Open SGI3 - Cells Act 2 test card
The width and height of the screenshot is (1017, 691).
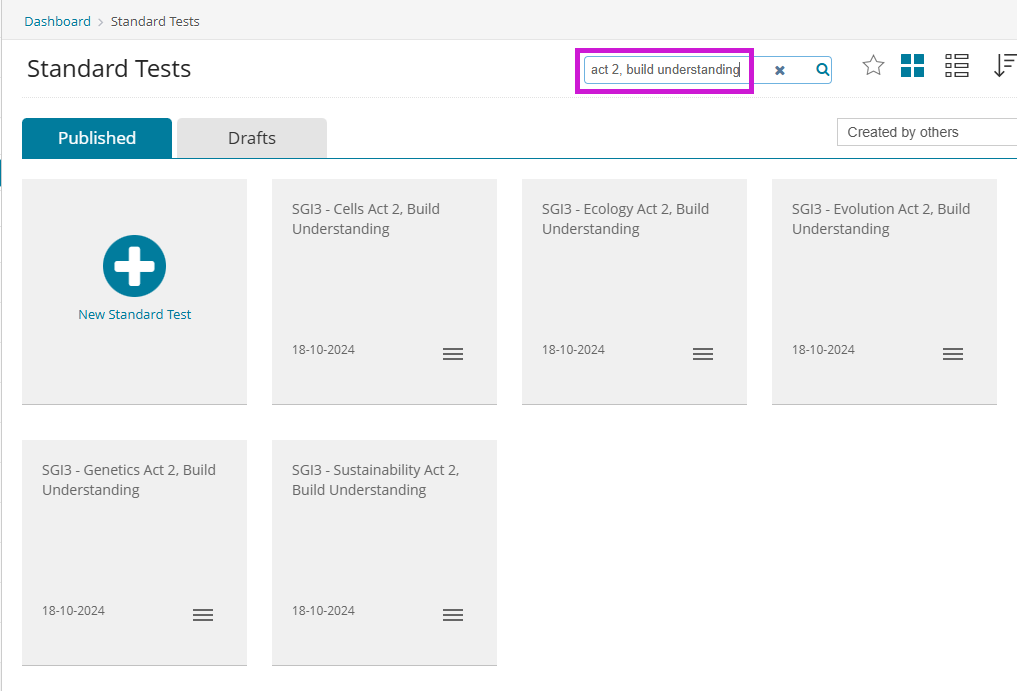(x=366, y=219)
